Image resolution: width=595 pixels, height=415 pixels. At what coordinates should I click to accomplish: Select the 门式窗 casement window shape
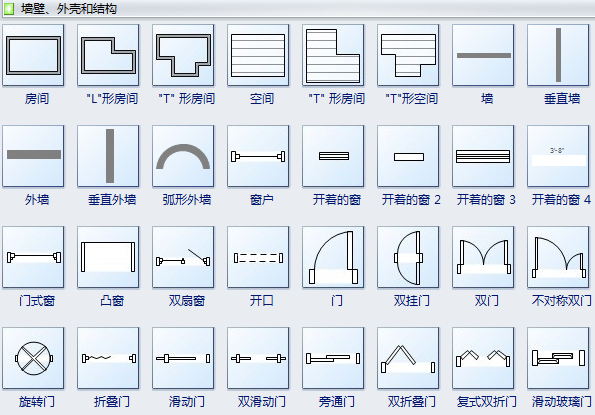pyautogui.click(x=33, y=257)
